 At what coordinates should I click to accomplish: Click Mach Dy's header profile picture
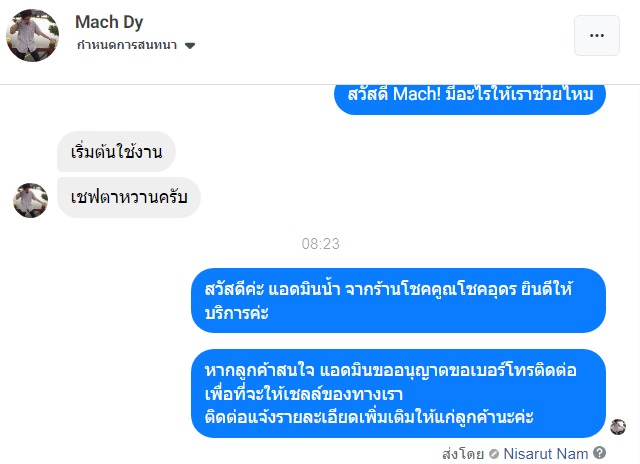(33, 34)
